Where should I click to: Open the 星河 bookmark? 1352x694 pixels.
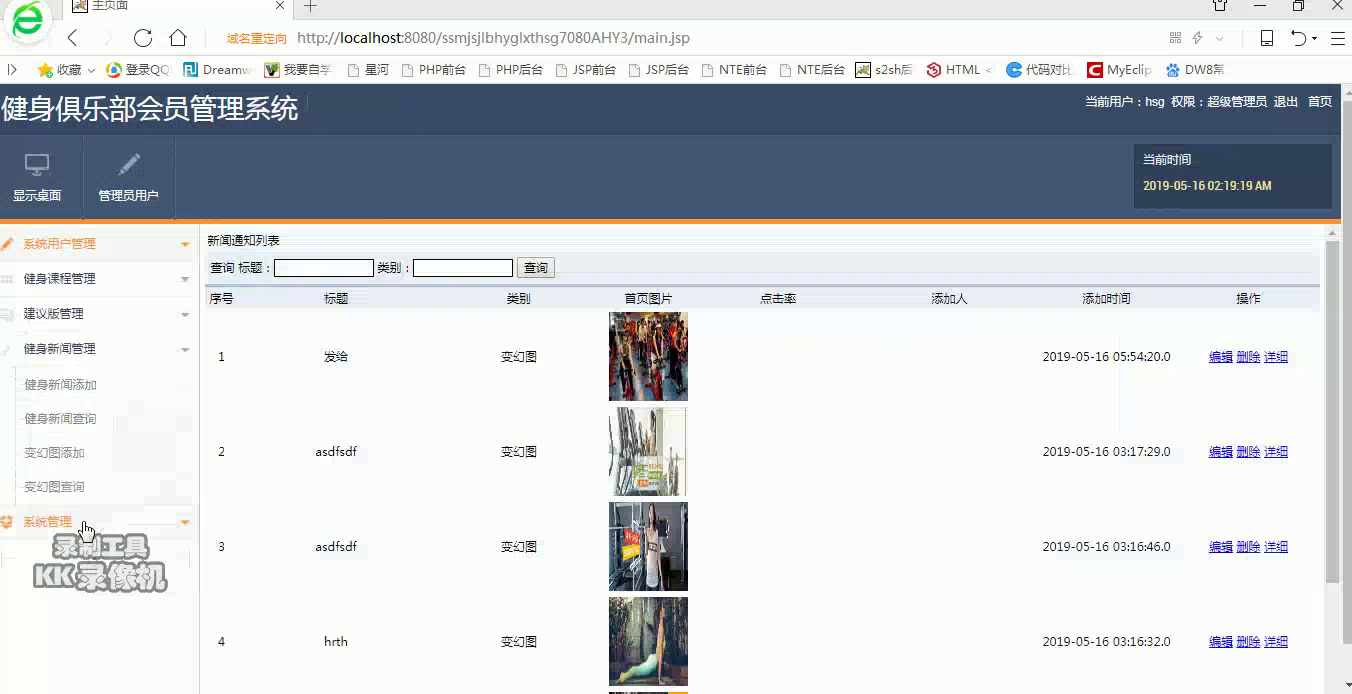(x=367, y=70)
